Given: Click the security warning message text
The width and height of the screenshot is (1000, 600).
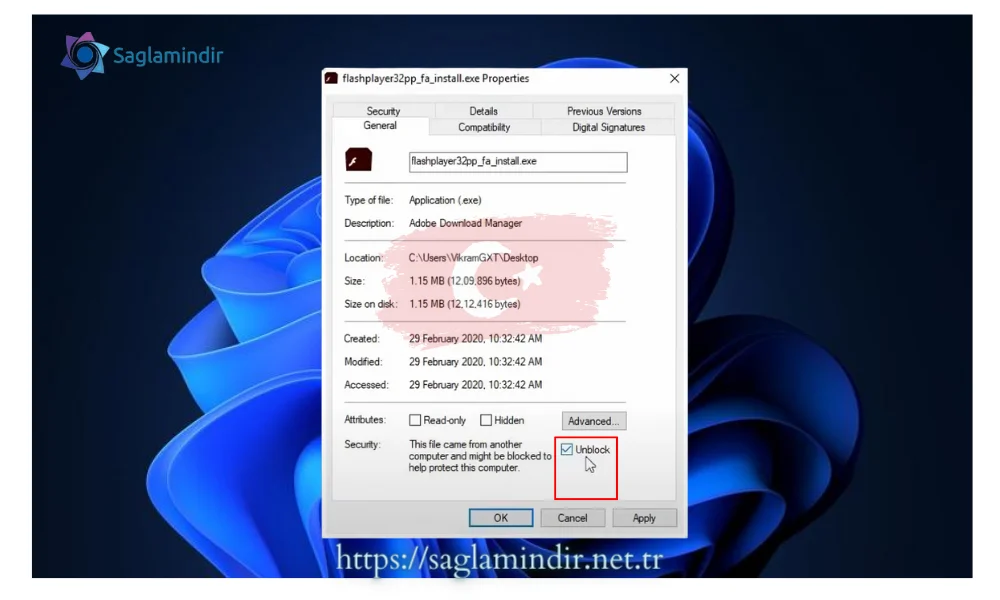Looking at the screenshot, I should pos(480,456).
